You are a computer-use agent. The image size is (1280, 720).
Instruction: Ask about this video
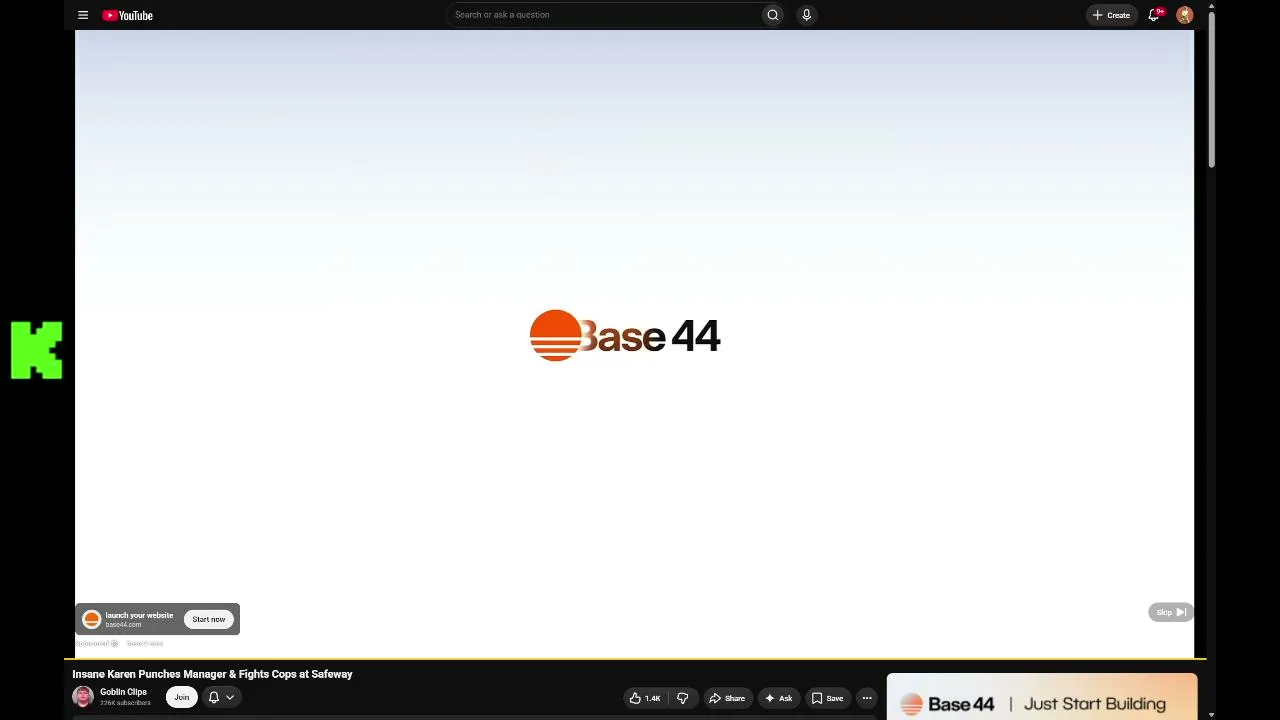[779, 698]
